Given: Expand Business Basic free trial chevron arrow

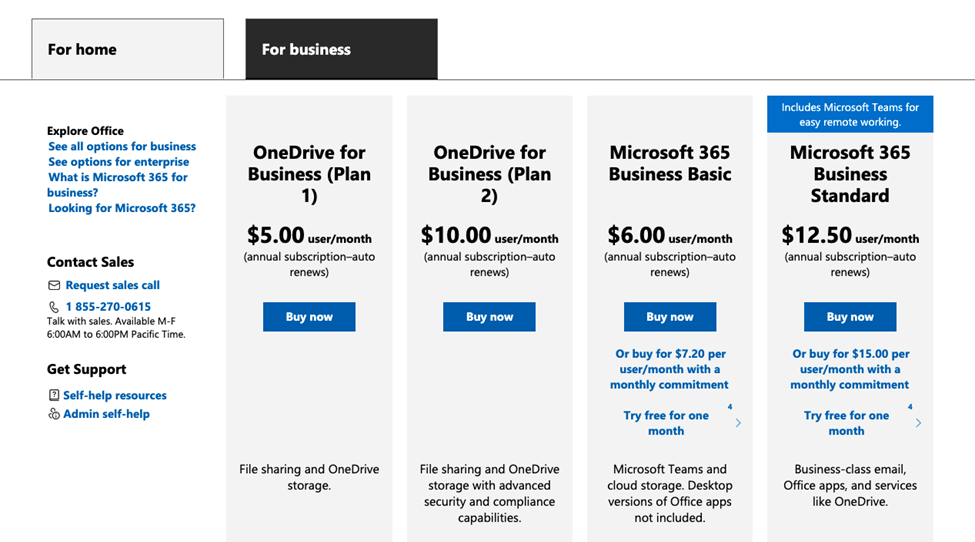Looking at the screenshot, I should pos(738,423).
